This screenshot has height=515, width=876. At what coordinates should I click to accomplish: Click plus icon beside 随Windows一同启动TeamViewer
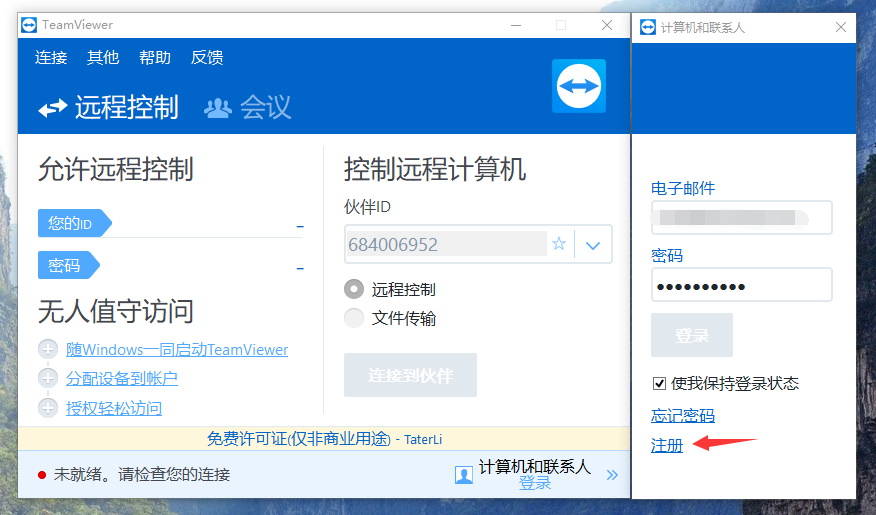pos(48,349)
